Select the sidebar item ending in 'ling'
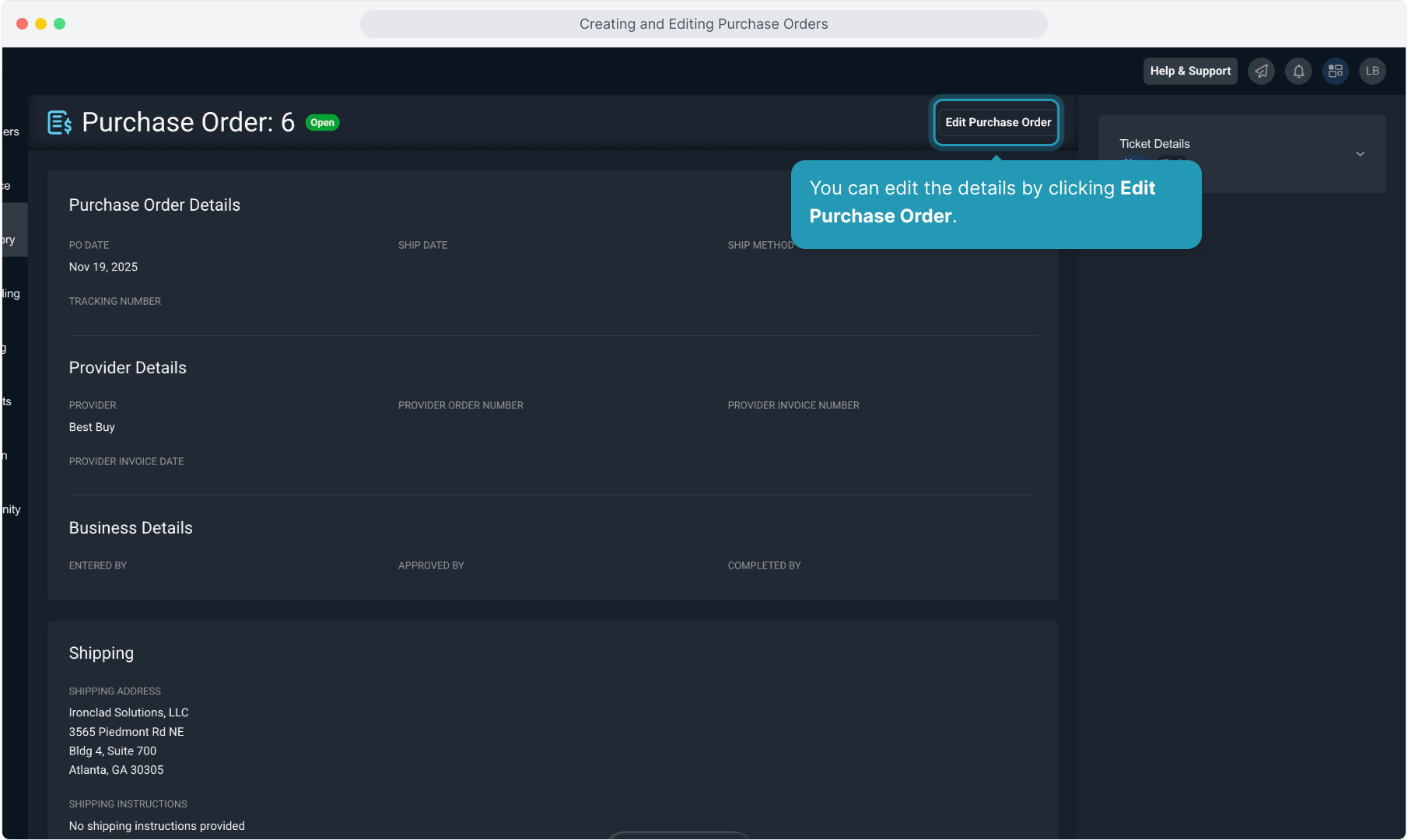This screenshot has height=840, width=1408. coord(11,294)
